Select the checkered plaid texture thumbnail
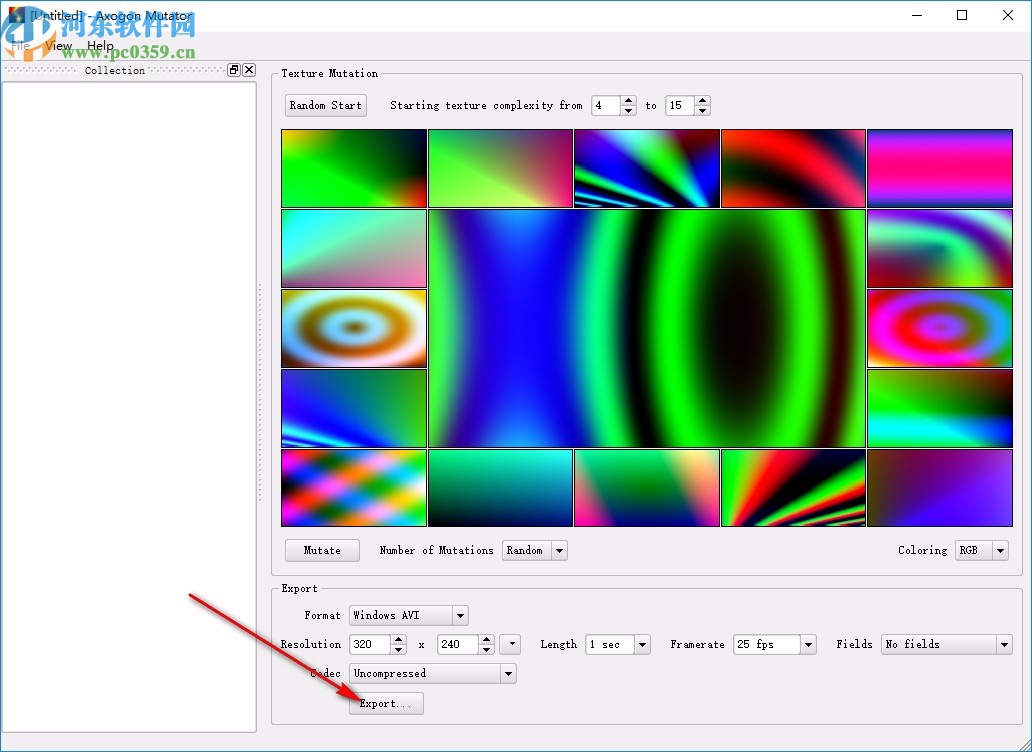Screen dimensions: 1032x752 click(354, 487)
